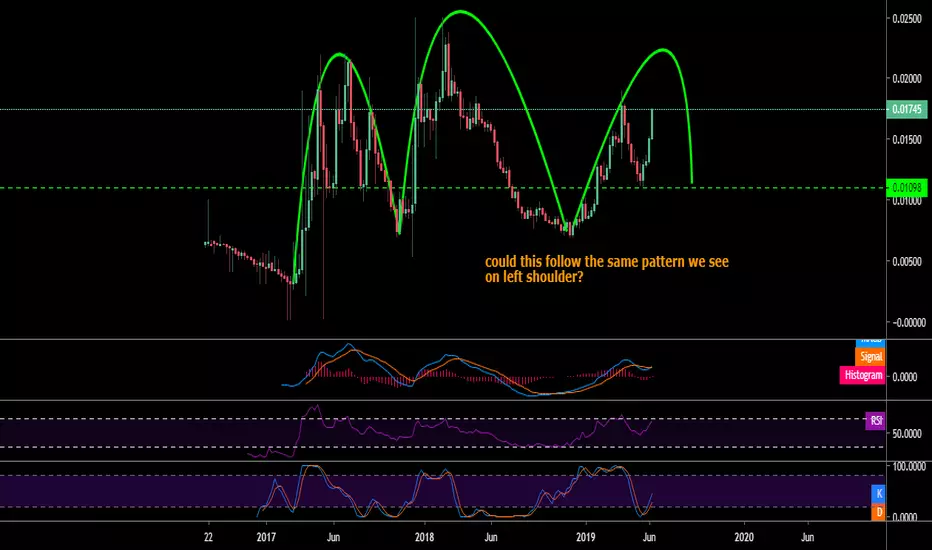
Task: Click the 0.01500 price axis value
Action: (907, 139)
